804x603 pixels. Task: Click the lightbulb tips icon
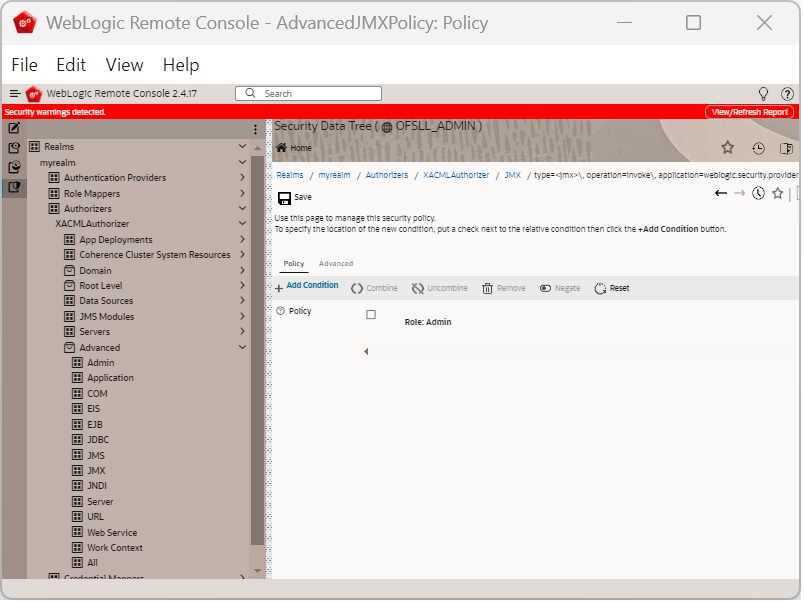(765, 93)
